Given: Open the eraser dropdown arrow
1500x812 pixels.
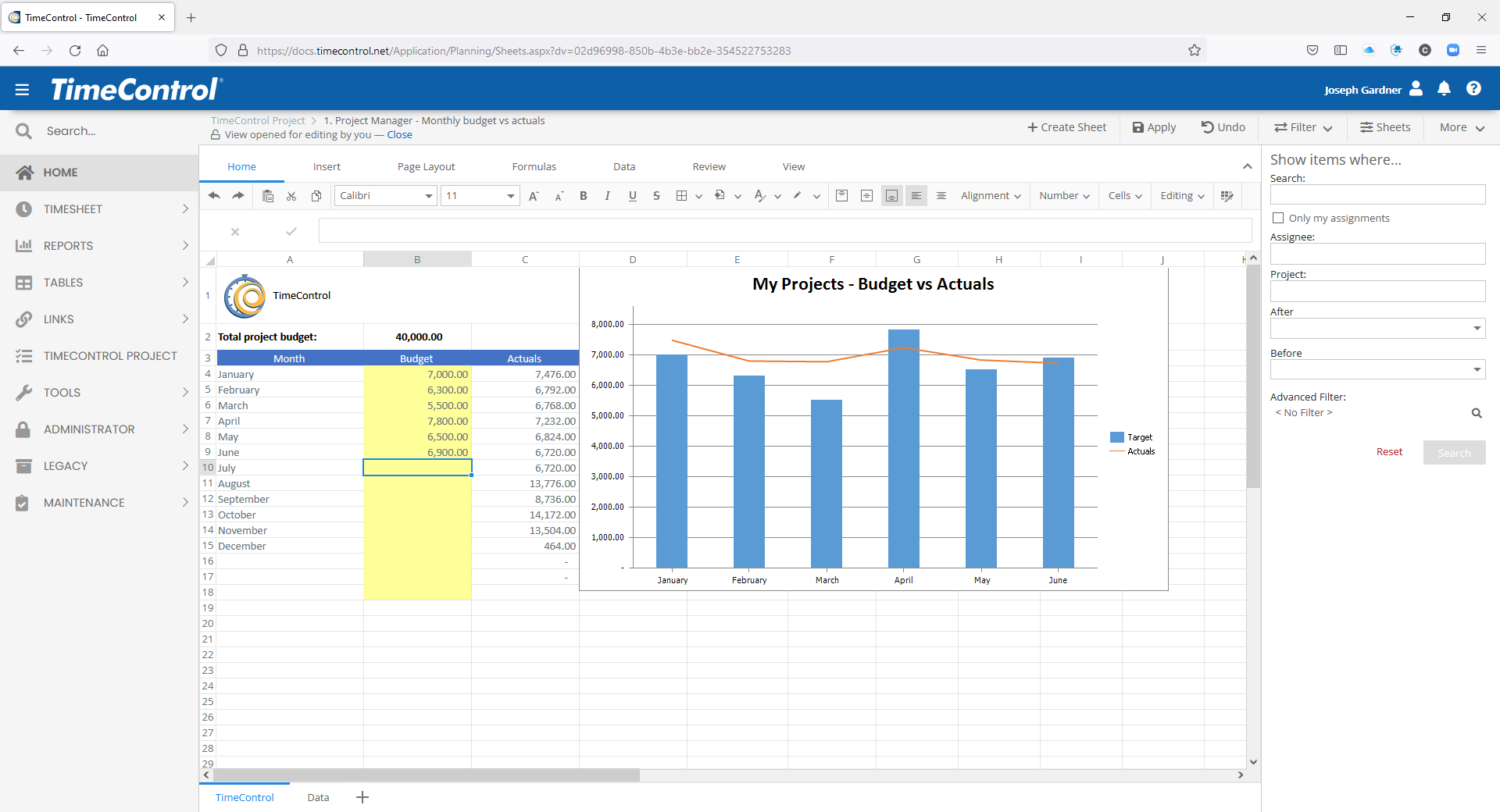Looking at the screenshot, I should (816, 197).
